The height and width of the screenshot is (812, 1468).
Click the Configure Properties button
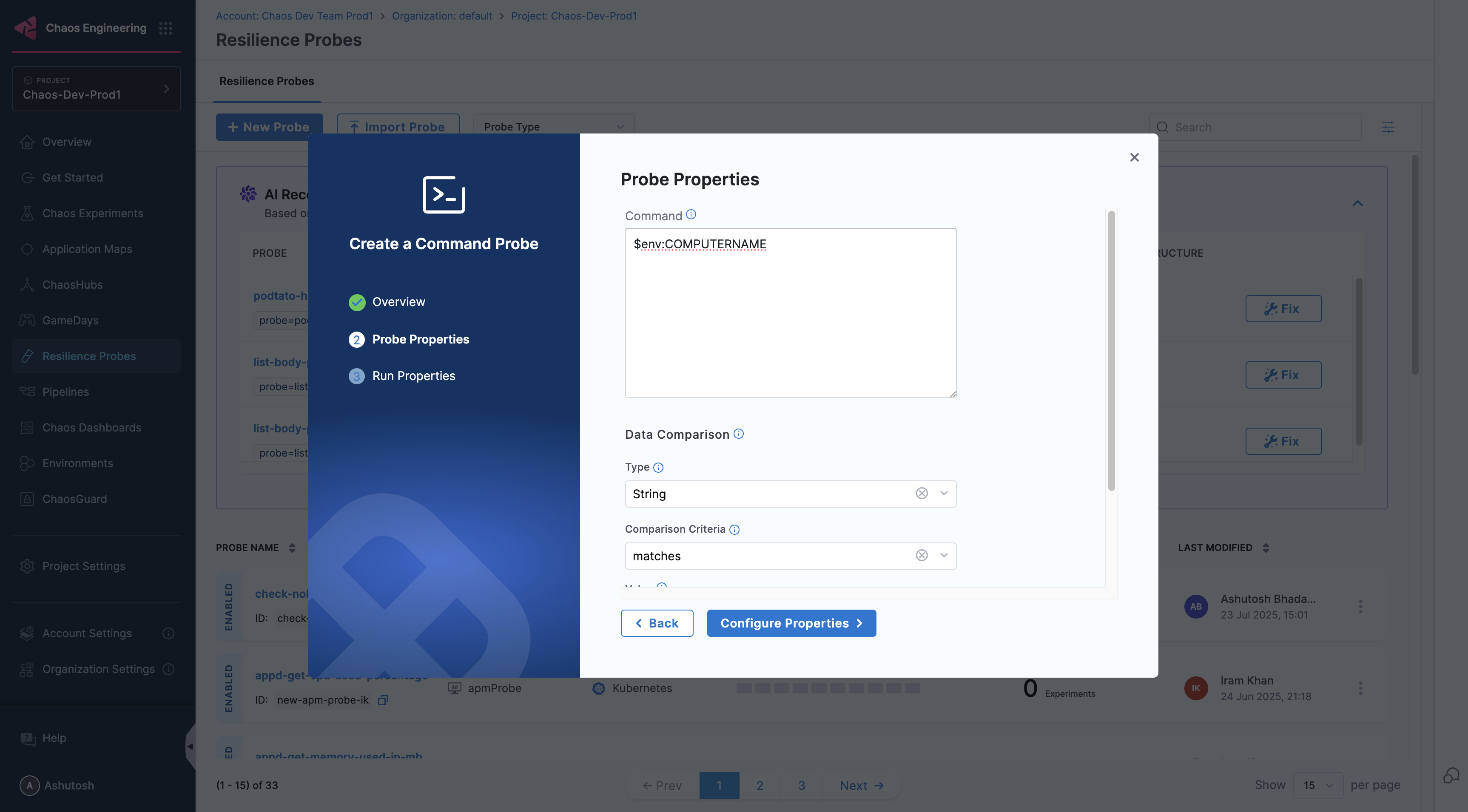click(x=791, y=623)
